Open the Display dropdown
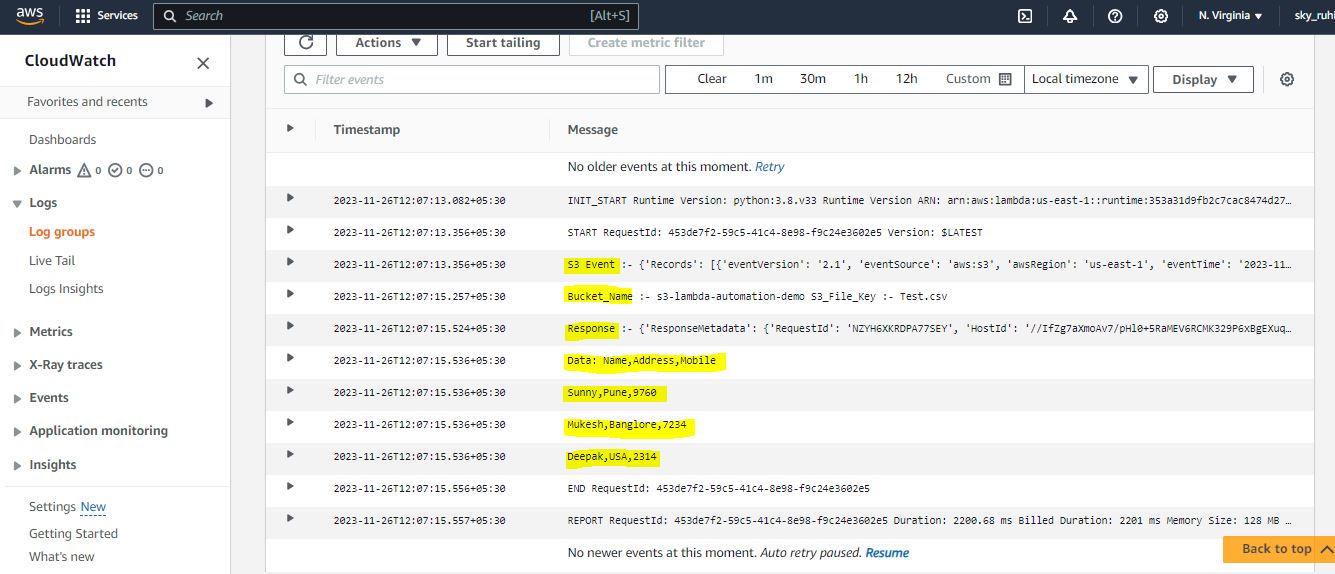The height and width of the screenshot is (574, 1335). (x=1204, y=80)
